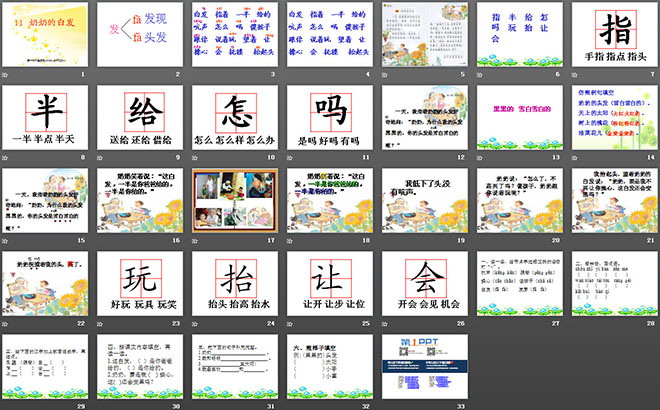Select slide 12 story text thumbnail
Viewport: 660px width, 410px height.
pos(425,117)
